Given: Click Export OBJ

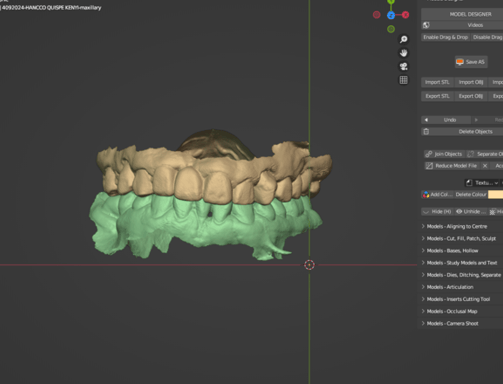Looking at the screenshot, I should point(471,96).
